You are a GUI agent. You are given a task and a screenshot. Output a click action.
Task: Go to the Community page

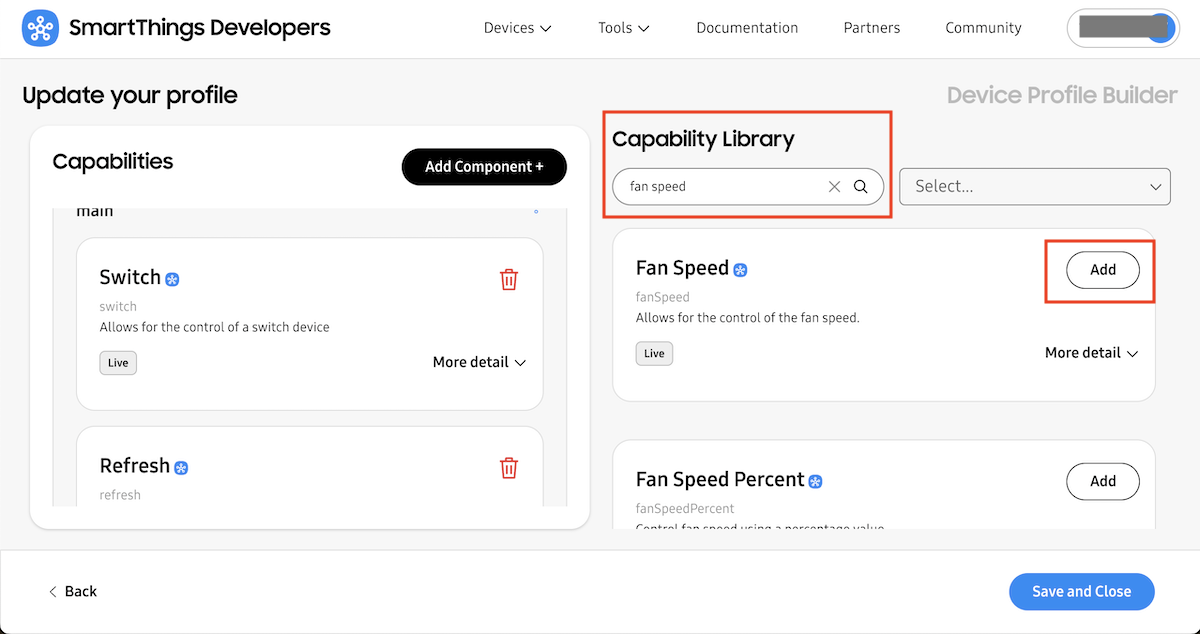983,28
